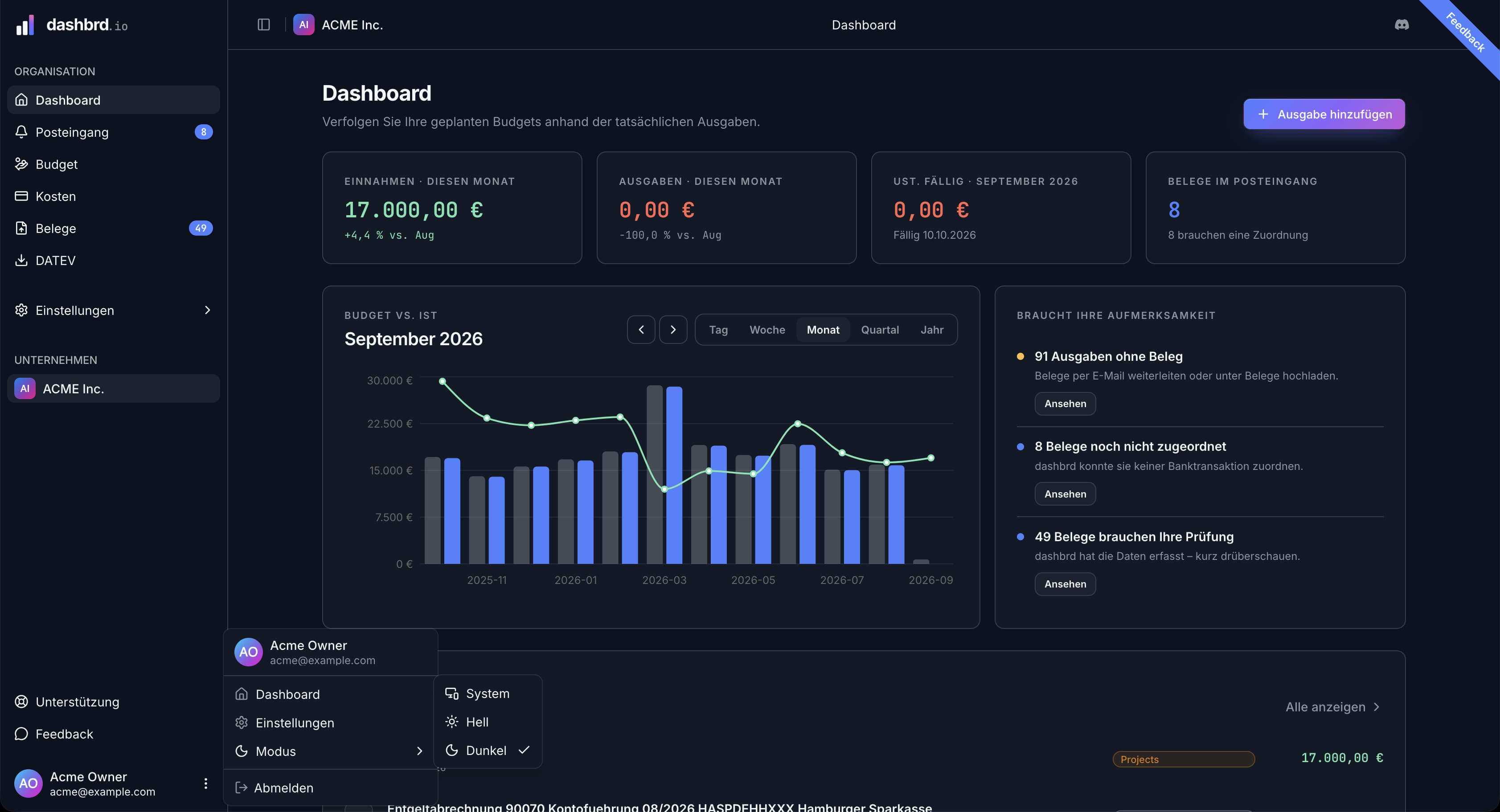The height and width of the screenshot is (812, 1500).
Task: Click the Projects category tag
Action: pyautogui.click(x=1183, y=759)
